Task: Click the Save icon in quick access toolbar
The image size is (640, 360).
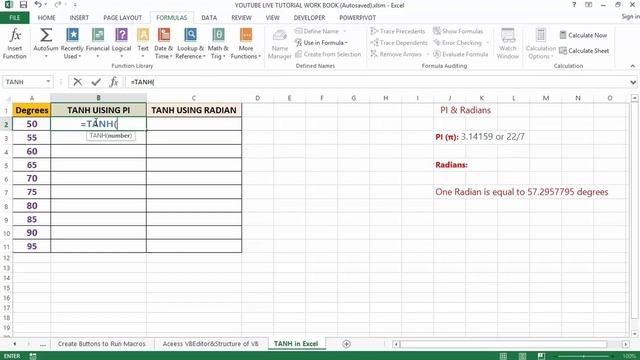Action: (x=23, y=5)
